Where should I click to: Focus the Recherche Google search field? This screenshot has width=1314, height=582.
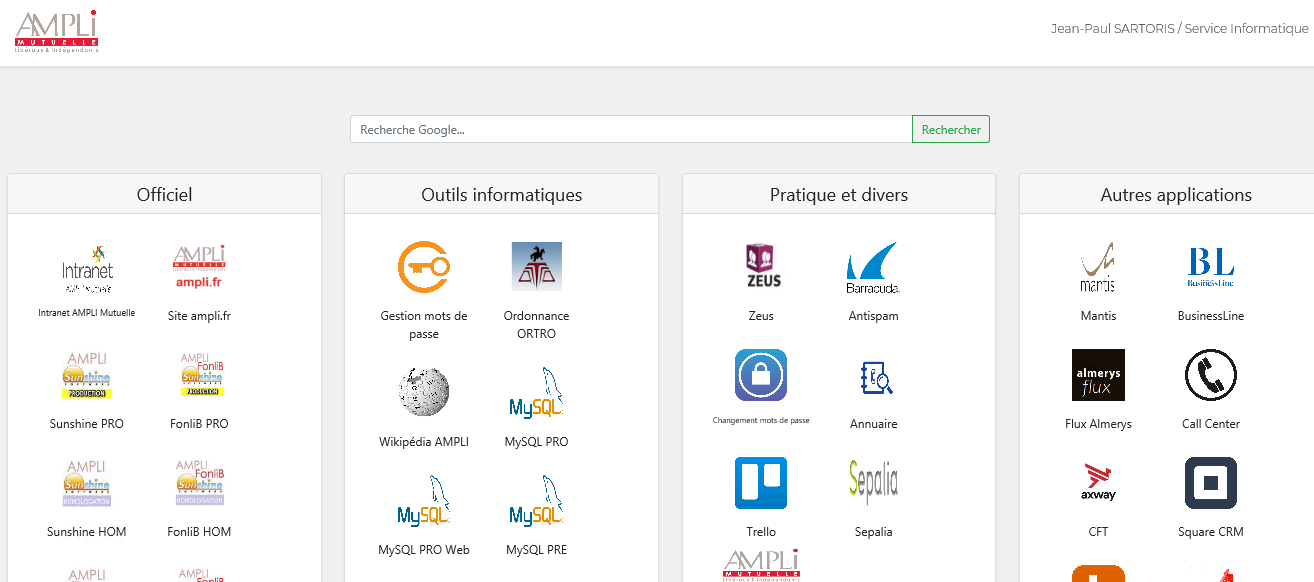630,129
